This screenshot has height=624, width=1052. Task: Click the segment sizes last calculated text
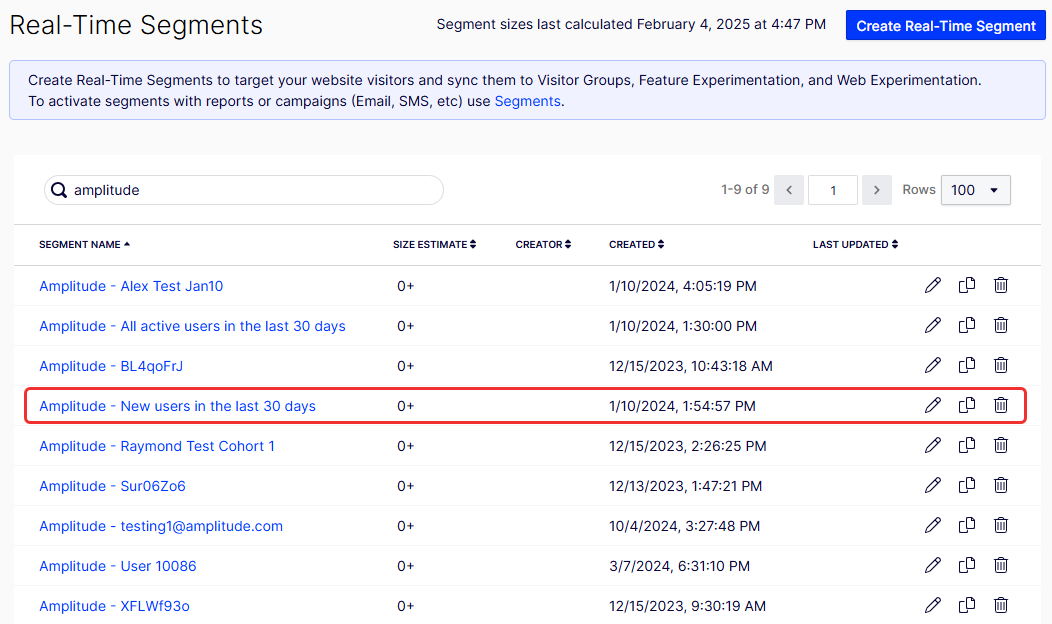click(x=631, y=25)
